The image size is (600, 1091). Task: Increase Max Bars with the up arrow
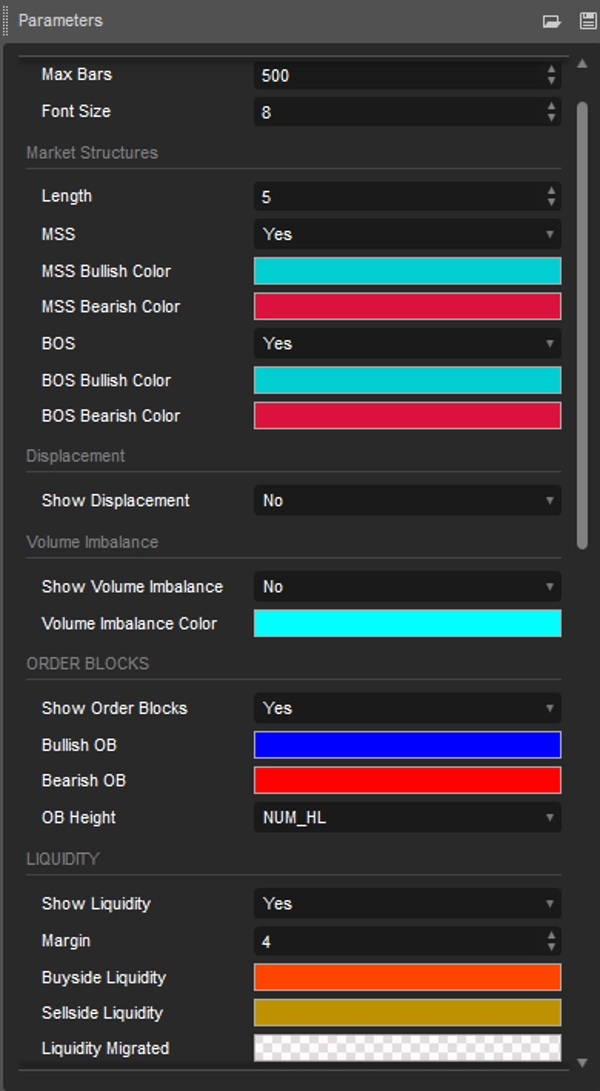551,70
